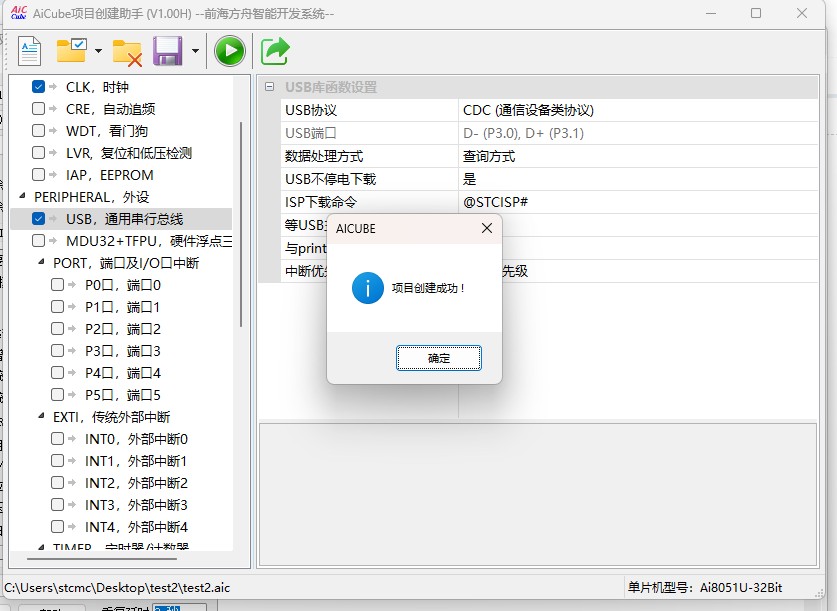Select the IAP, EEPROM tree item
Viewport: 837px width, 611px height.
click(x=109, y=175)
